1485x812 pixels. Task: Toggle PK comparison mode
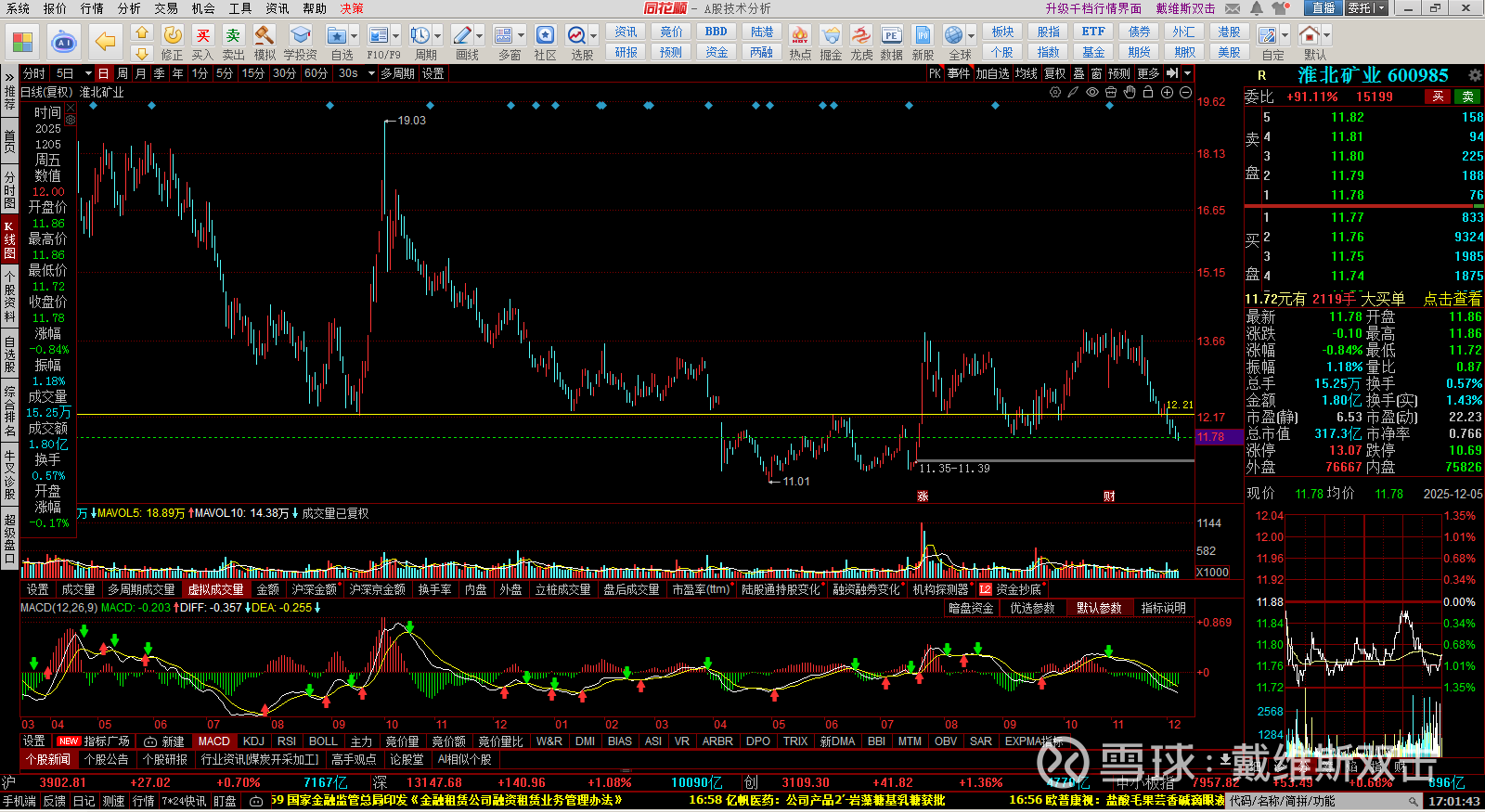pyautogui.click(x=935, y=73)
